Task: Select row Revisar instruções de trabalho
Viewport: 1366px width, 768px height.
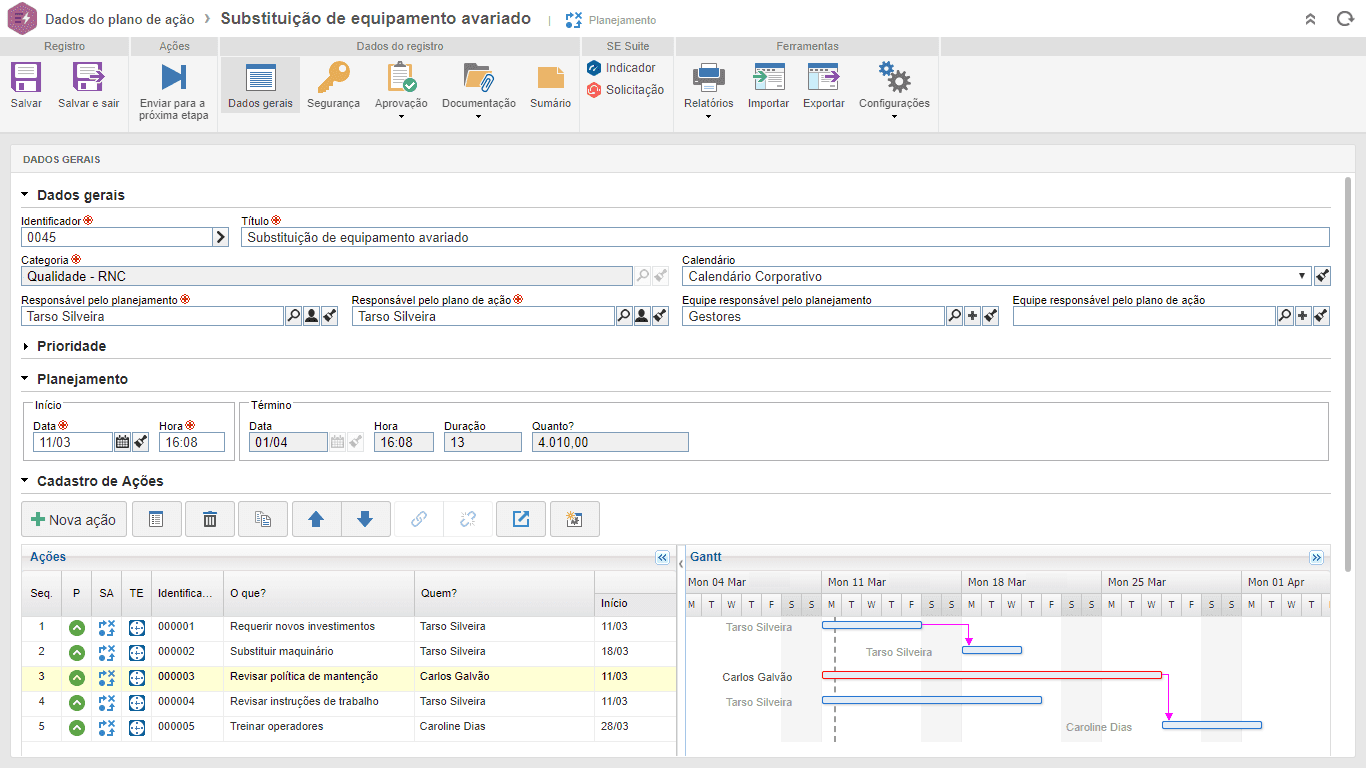Action: tap(348, 702)
